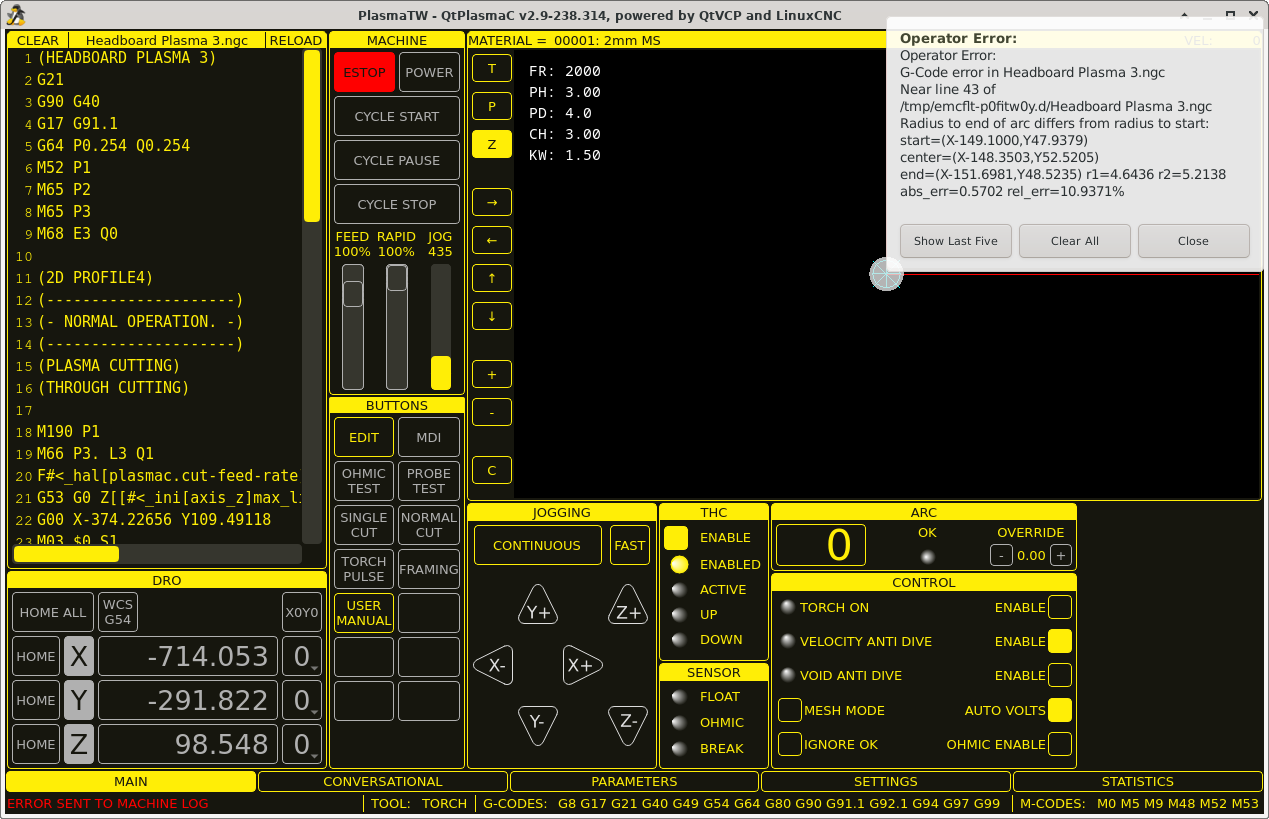Screen dimensions: 1269x819
Task: Jog X axis negative with X- arrow
Action: pyautogui.click(x=492, y=665)
